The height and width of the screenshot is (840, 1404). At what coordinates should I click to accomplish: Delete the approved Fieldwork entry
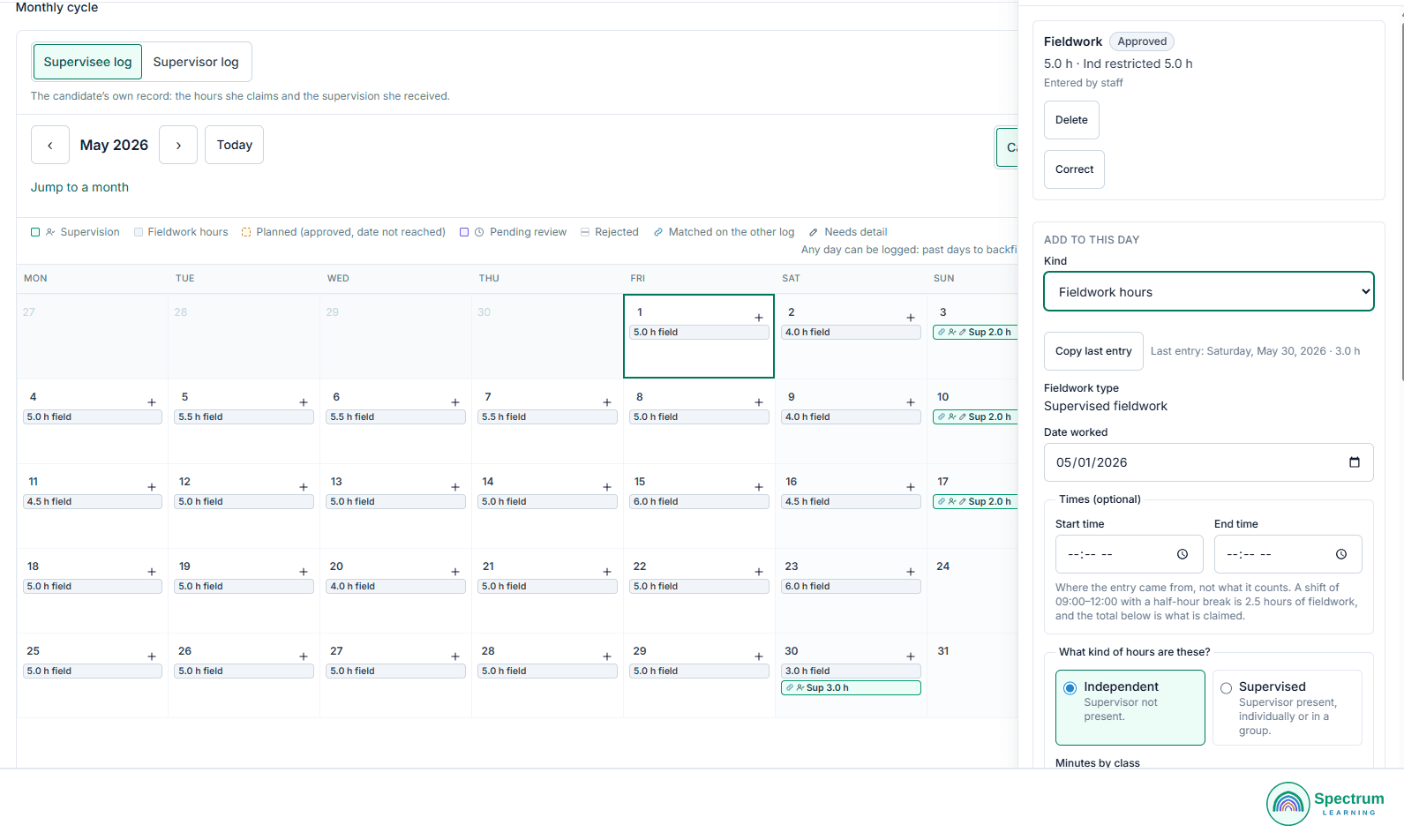point(1071,120)
